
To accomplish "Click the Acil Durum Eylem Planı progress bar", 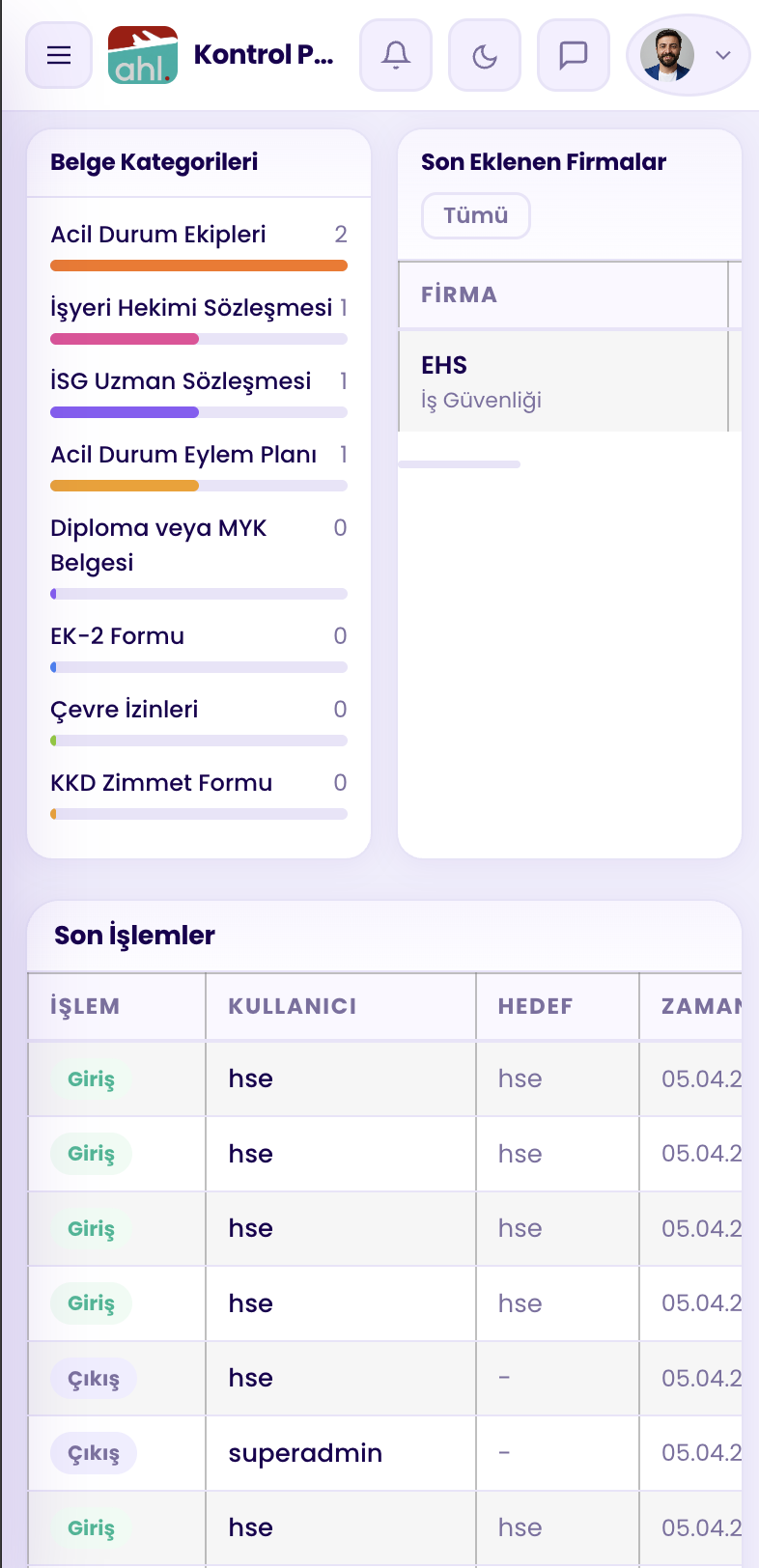I will (x=198, y=486).
